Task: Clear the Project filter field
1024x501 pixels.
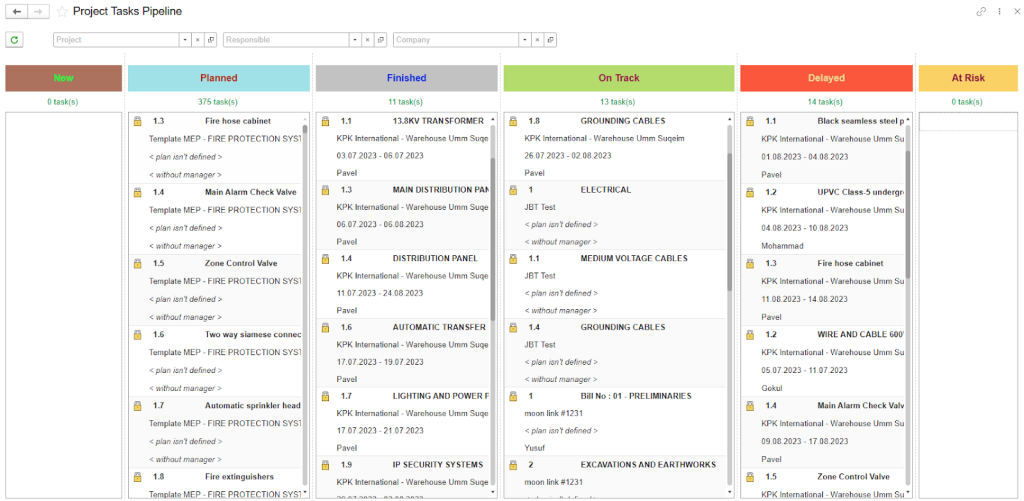Action: click(x=197, y=40)
